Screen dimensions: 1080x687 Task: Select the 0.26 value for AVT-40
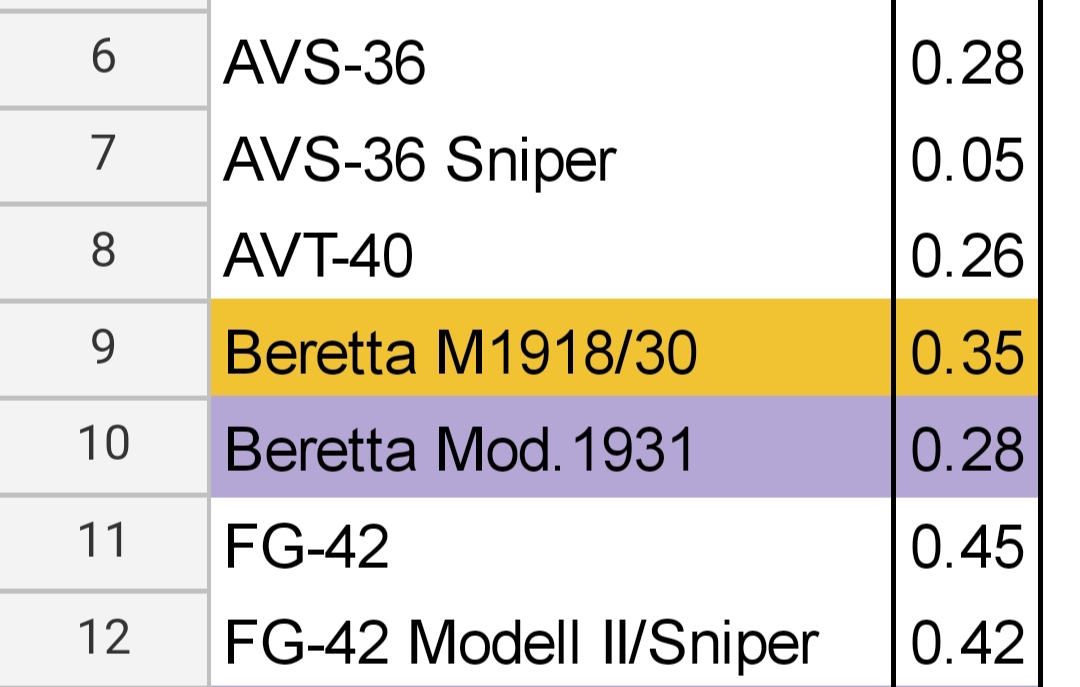click(966, 255)
